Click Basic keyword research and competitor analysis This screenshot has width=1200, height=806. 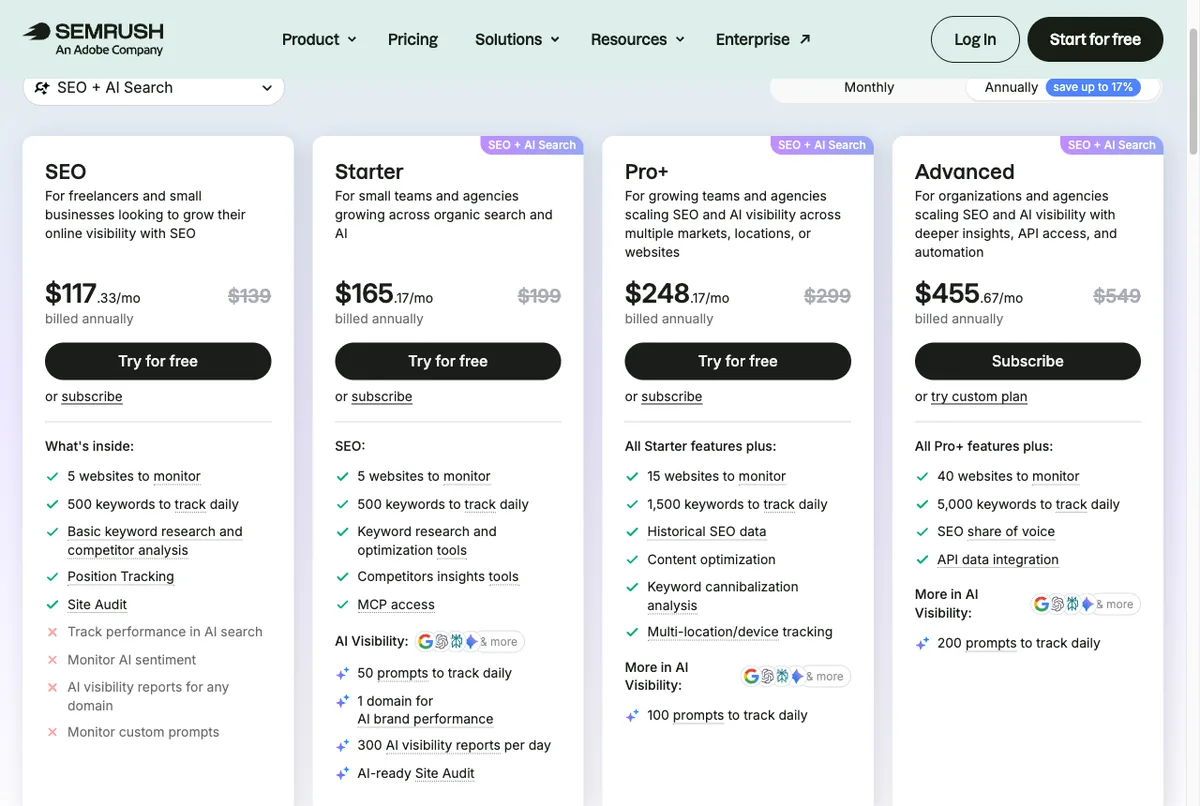tap(155, 541)
